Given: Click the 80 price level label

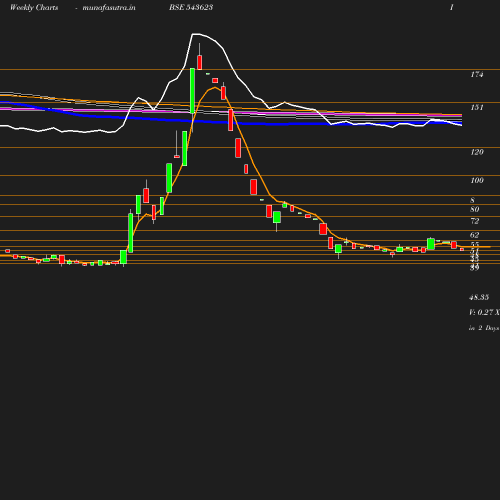Looking at the screenshot, I should point(475,209).
